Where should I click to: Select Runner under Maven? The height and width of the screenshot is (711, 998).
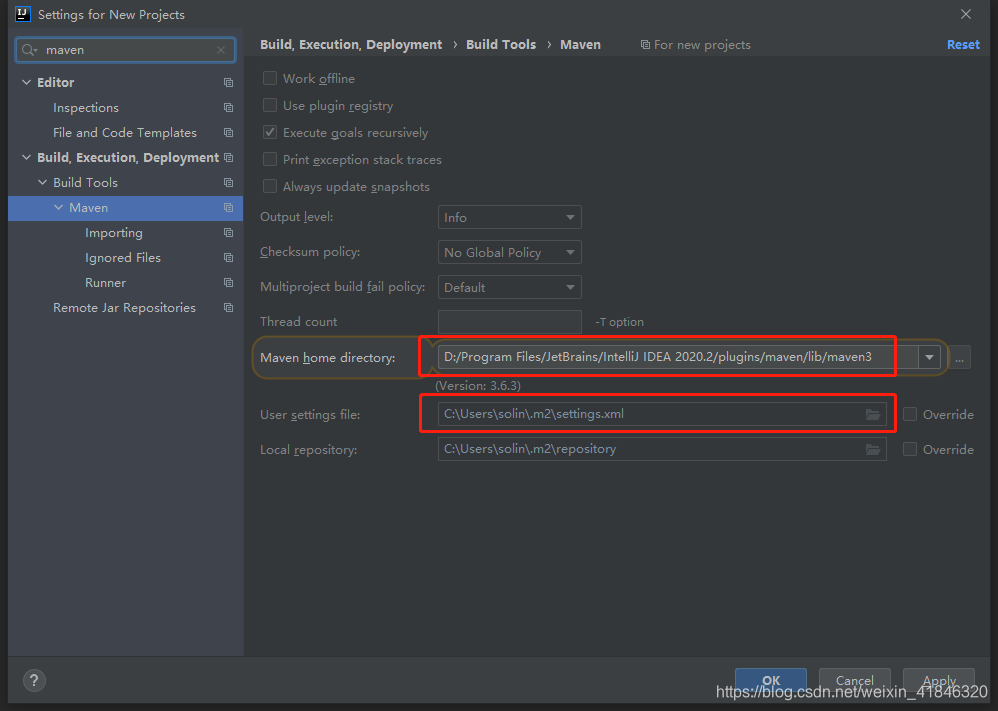tap(106, 283)
